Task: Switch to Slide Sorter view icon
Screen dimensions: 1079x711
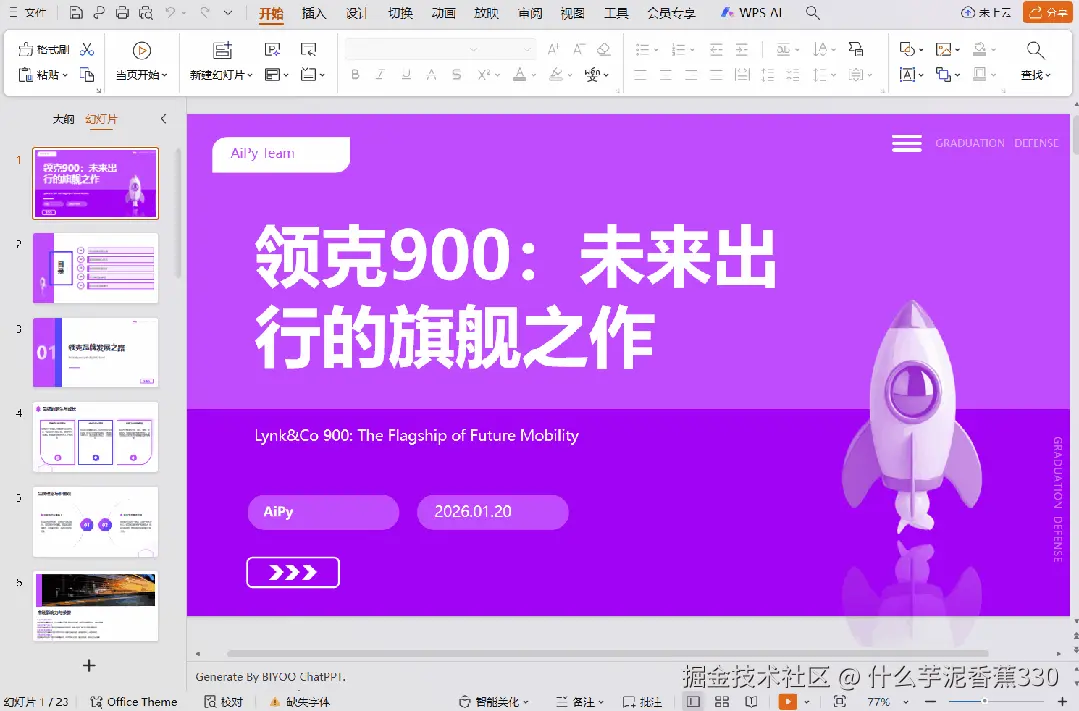Action: click(722, 701)
